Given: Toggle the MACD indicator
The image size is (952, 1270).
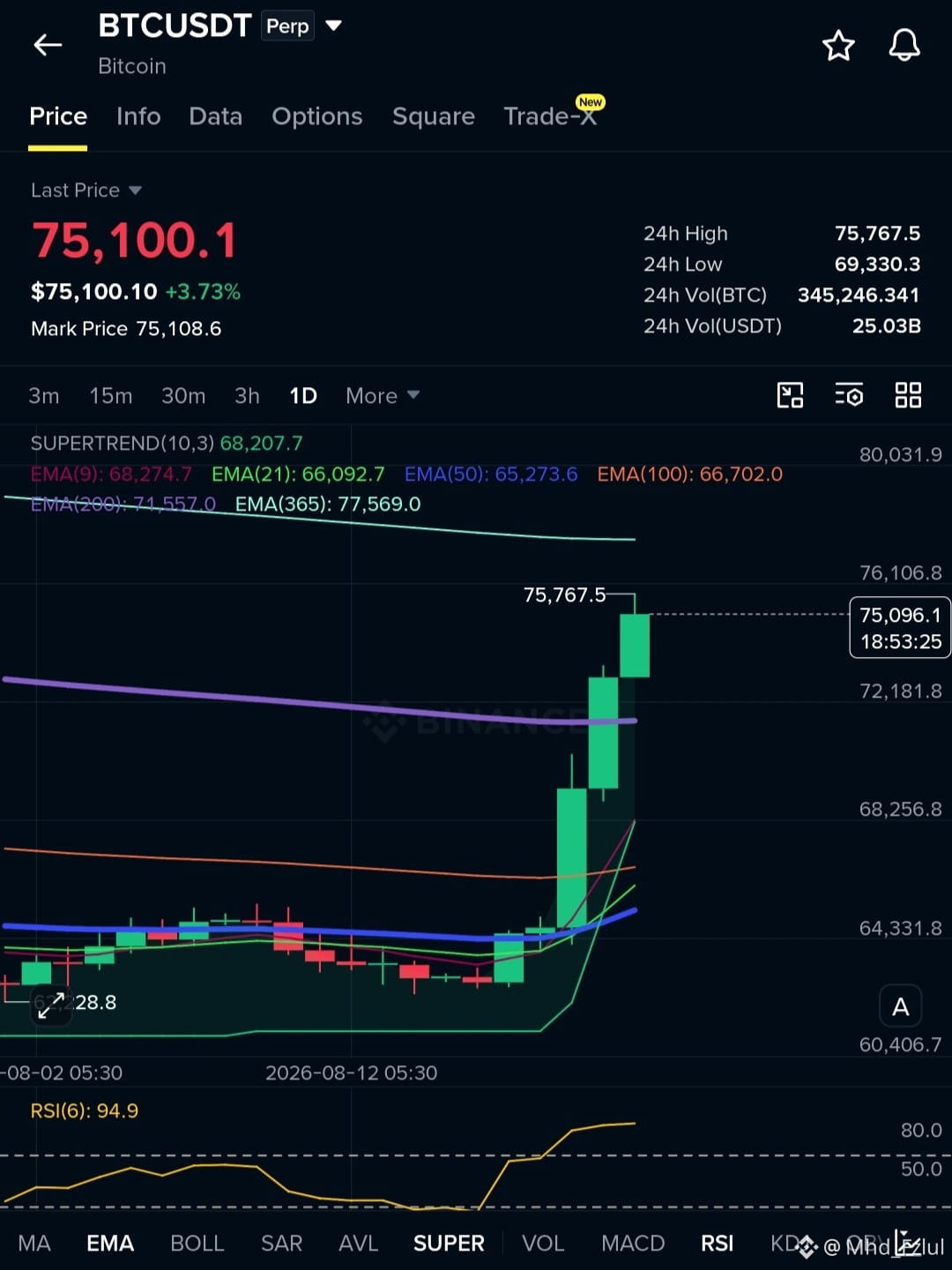Looking at the screenshot, I should 633,1244.
